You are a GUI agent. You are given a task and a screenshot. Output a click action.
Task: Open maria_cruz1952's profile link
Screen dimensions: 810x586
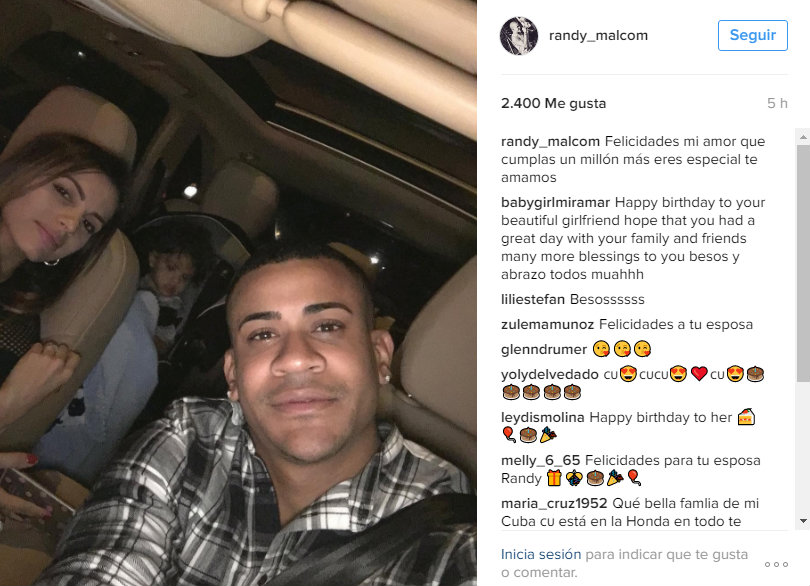[x=554, y=503]
